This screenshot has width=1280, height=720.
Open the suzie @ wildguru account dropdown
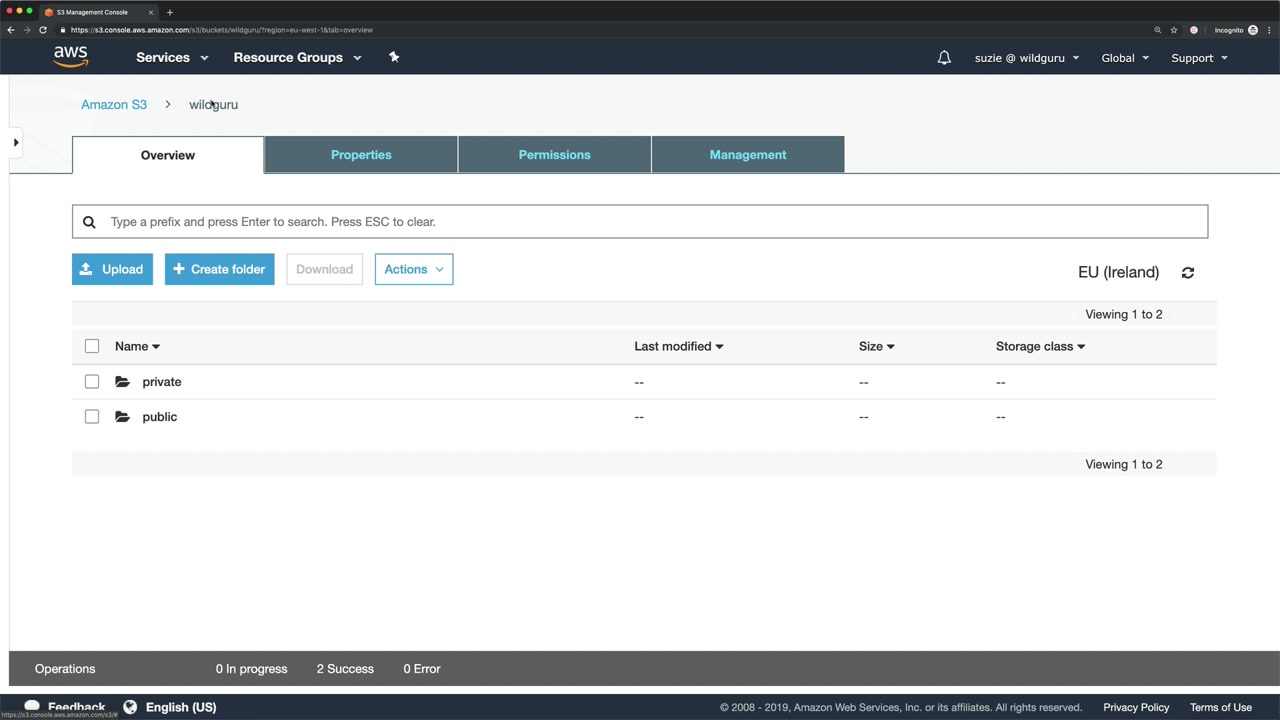1027,58
